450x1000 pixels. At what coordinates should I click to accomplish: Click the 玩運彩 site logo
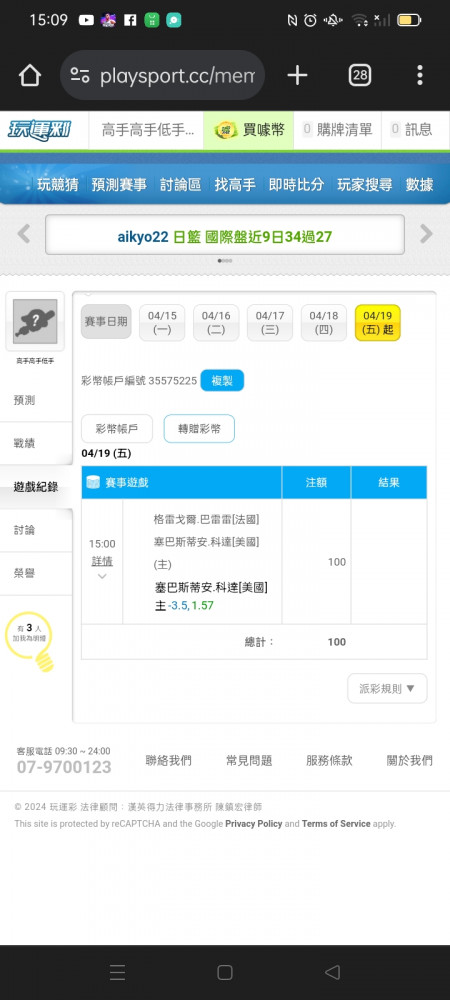[40, 130]
